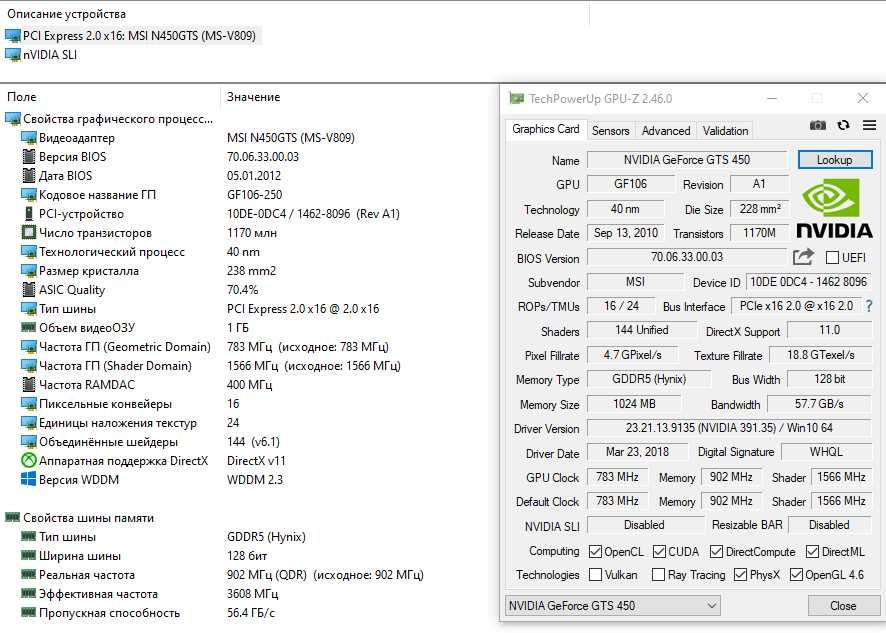Click the Объем видеоОЗУ memory icon
The image size is (886, 633).
tap(28, 327)
